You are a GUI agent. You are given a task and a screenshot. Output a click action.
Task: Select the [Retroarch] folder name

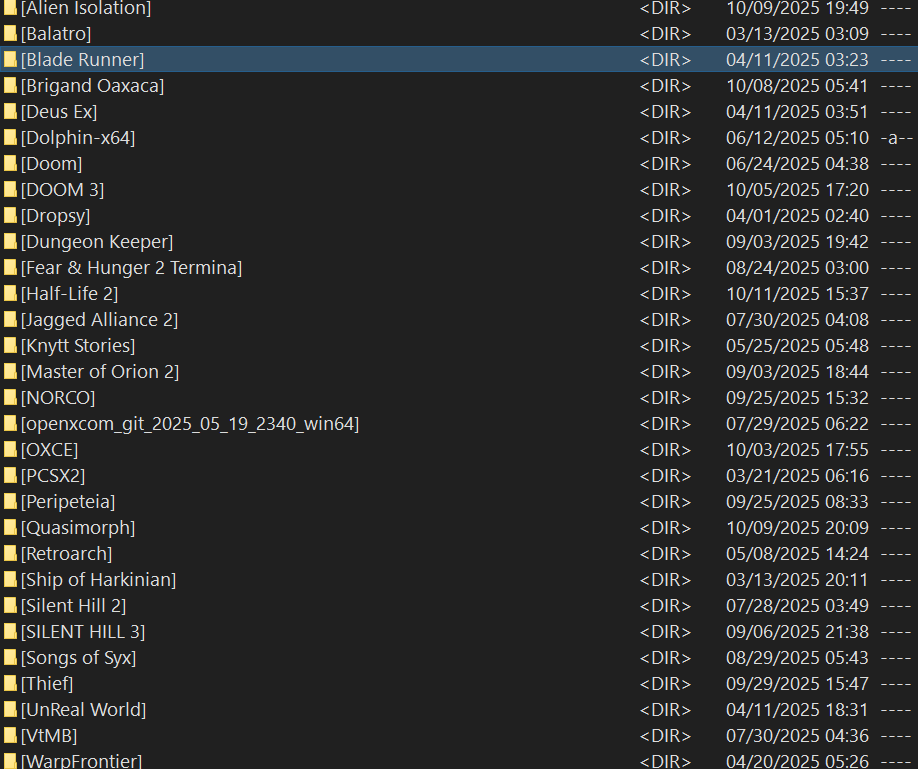(66, 553)
